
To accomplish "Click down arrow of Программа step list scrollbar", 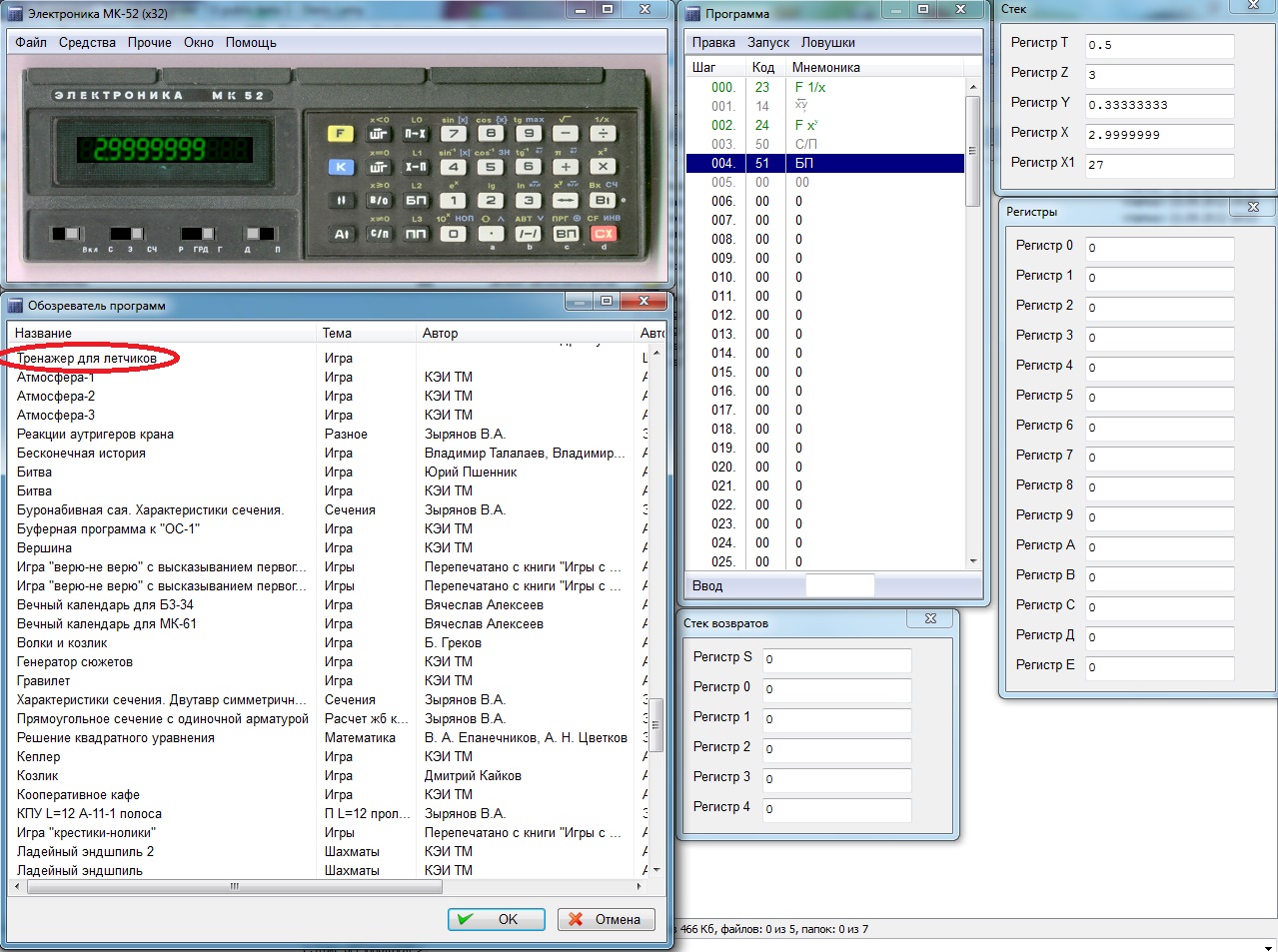I will click(973, 561).
